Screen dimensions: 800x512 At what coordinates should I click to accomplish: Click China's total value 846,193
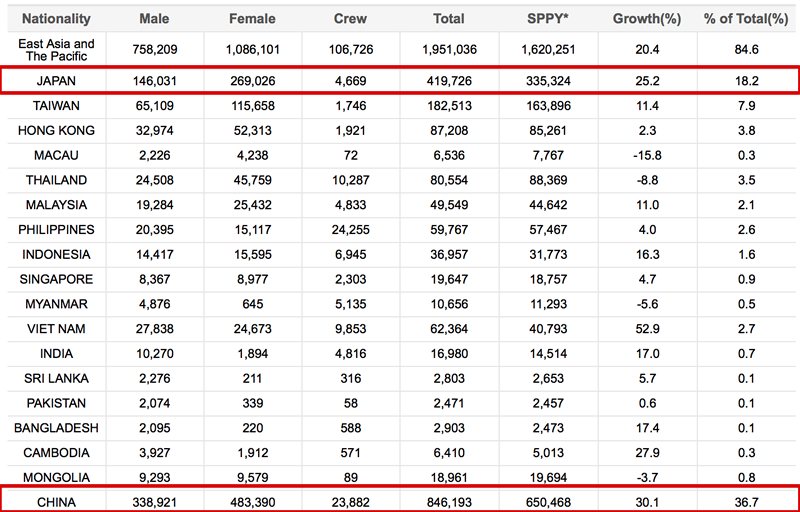(449, 502)
